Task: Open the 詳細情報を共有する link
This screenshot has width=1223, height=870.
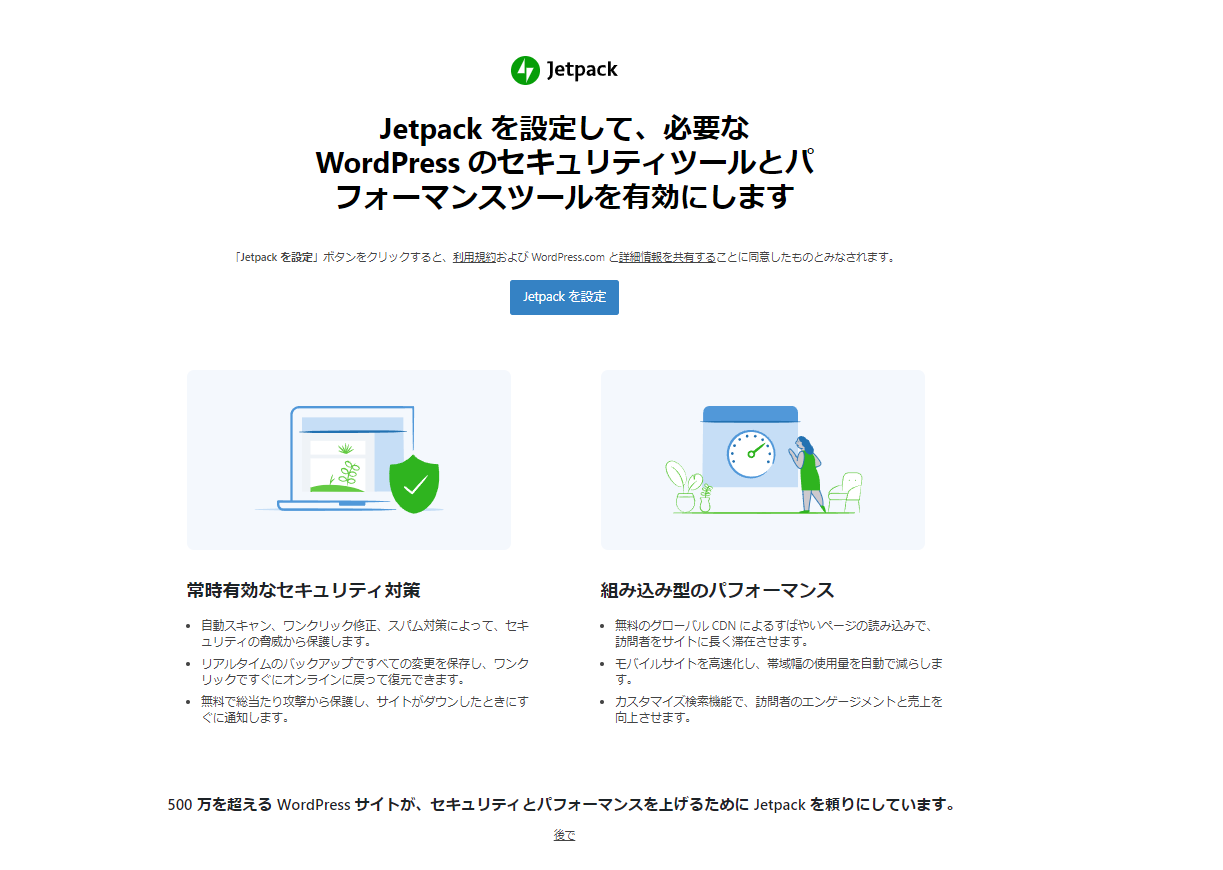Action: tap(667, 257)
